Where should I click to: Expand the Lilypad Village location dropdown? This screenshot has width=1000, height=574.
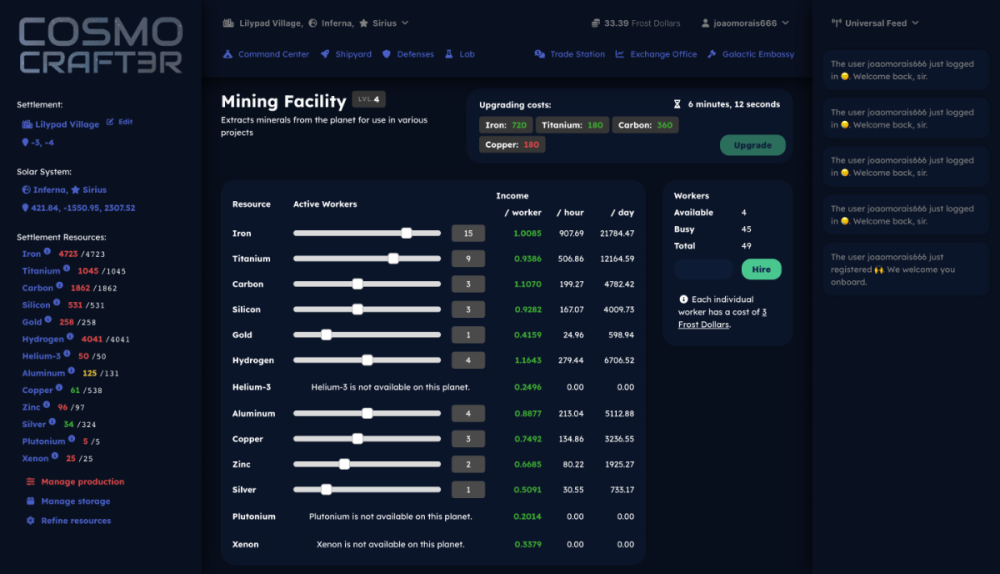(404, 22)
